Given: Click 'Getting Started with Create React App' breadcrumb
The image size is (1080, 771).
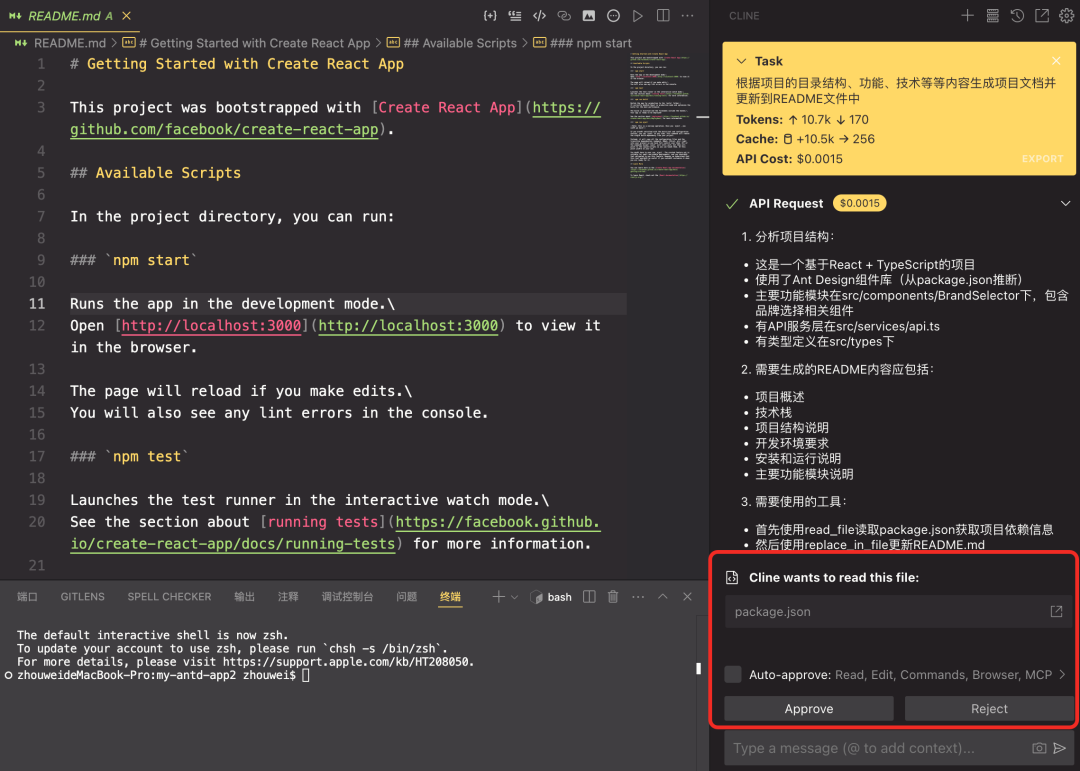Looking at the screenshot, I should coord(254,43).
